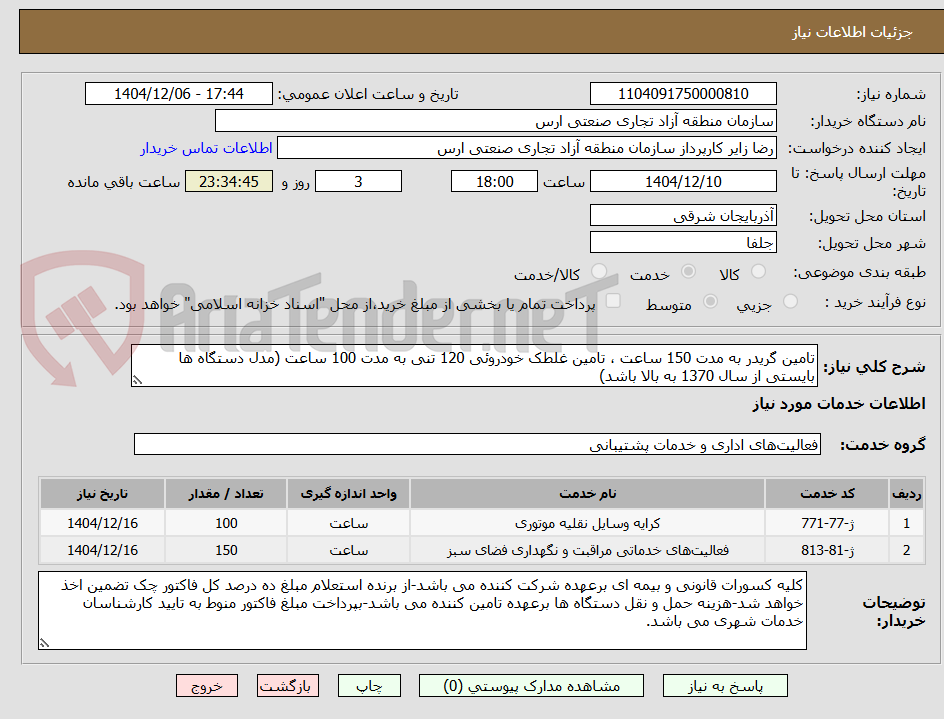This screenshot has width=944, height=719.
Task: Click the buyer organization name field
Action: 495,121
